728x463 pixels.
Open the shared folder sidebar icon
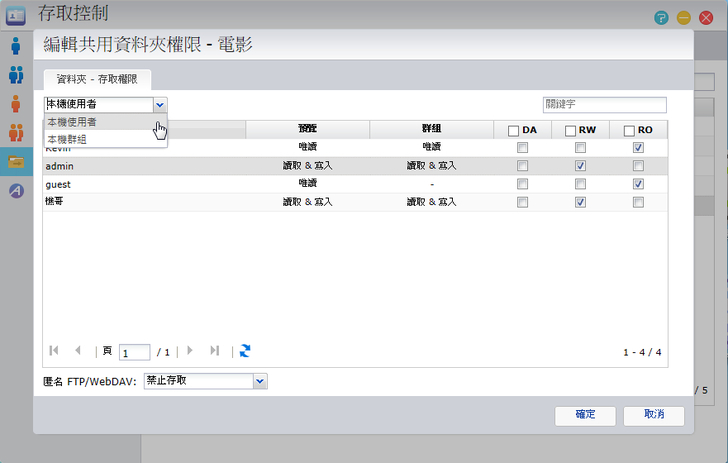(x=16, y=161)
